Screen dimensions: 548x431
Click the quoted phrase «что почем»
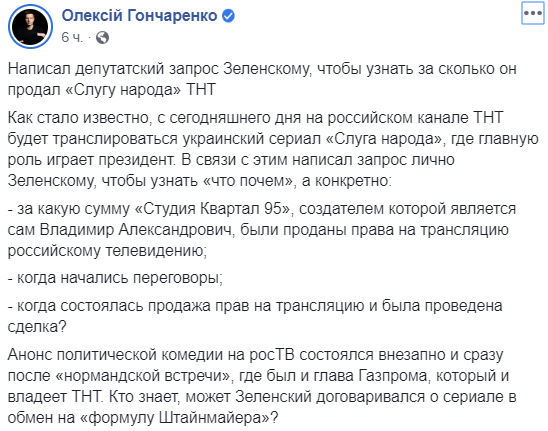click(247, 181)
